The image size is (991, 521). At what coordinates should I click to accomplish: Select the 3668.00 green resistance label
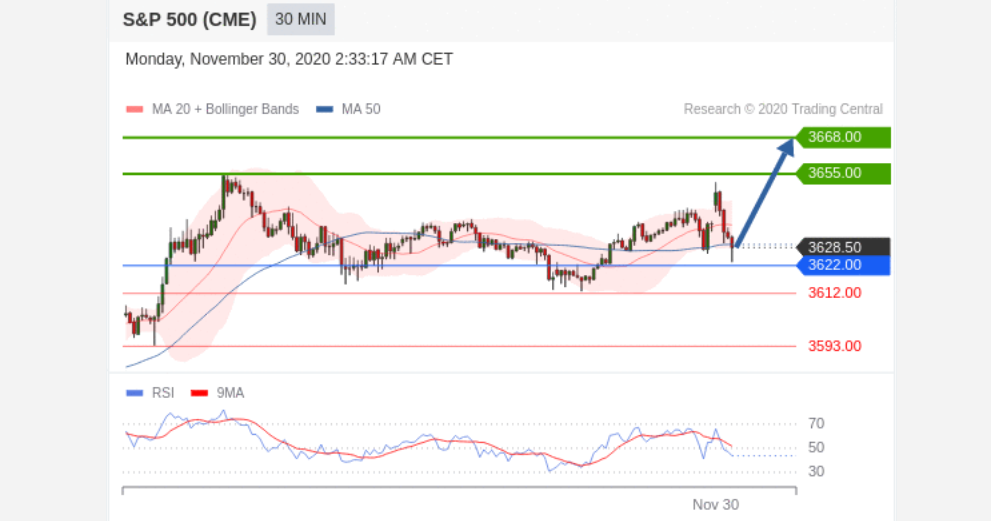[x=843, y=137]
